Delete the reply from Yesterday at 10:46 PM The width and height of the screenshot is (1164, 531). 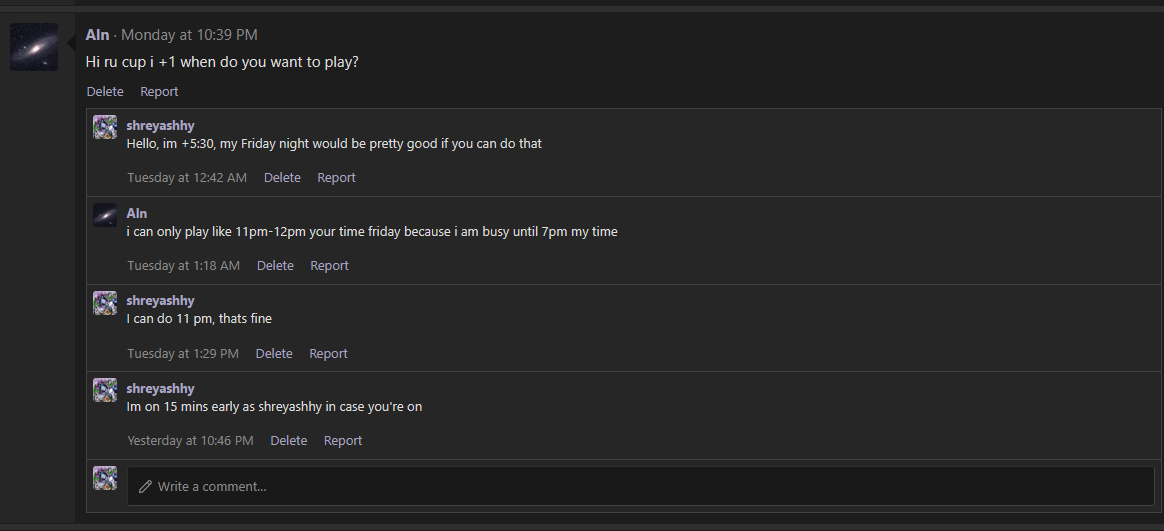click(x=289, y=441)
